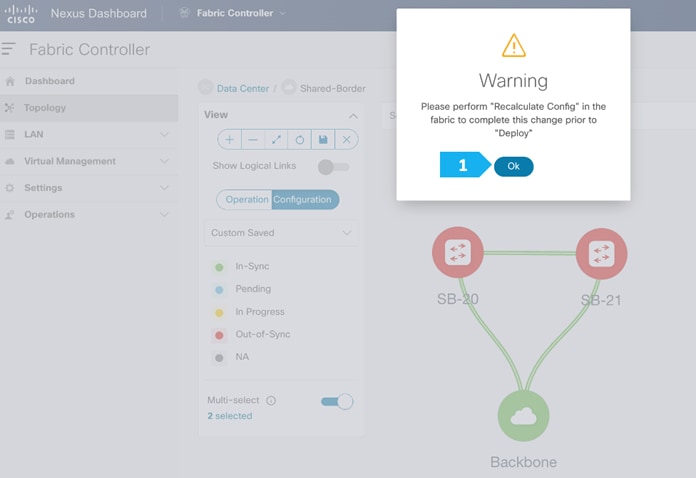Image resolution: width=696 pixels, height=478 pixels.
Task: Expand the Settings chevron
Action: tap(164, 188)
